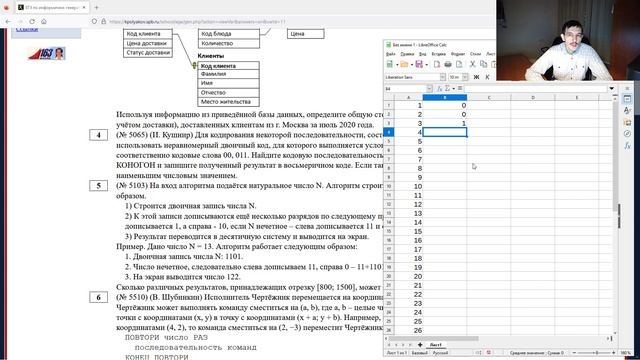Open the Стили menu in Calc

coord(476,54)
